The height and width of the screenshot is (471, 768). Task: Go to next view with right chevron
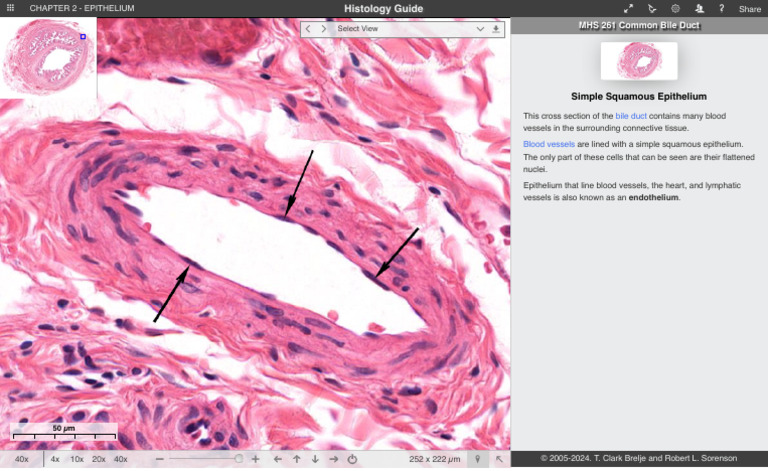click(324, 29)
